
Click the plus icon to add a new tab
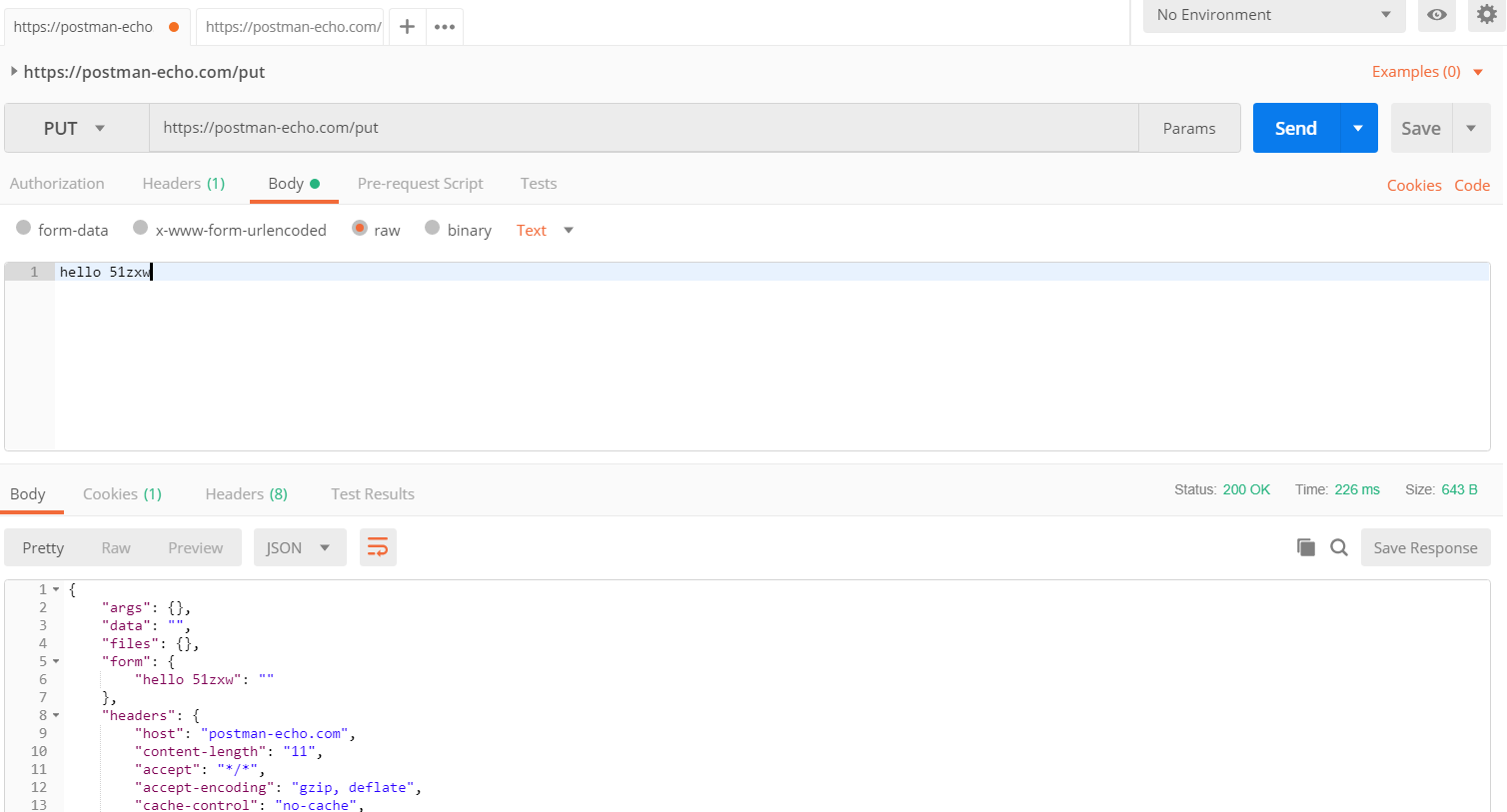coord(407,27)
